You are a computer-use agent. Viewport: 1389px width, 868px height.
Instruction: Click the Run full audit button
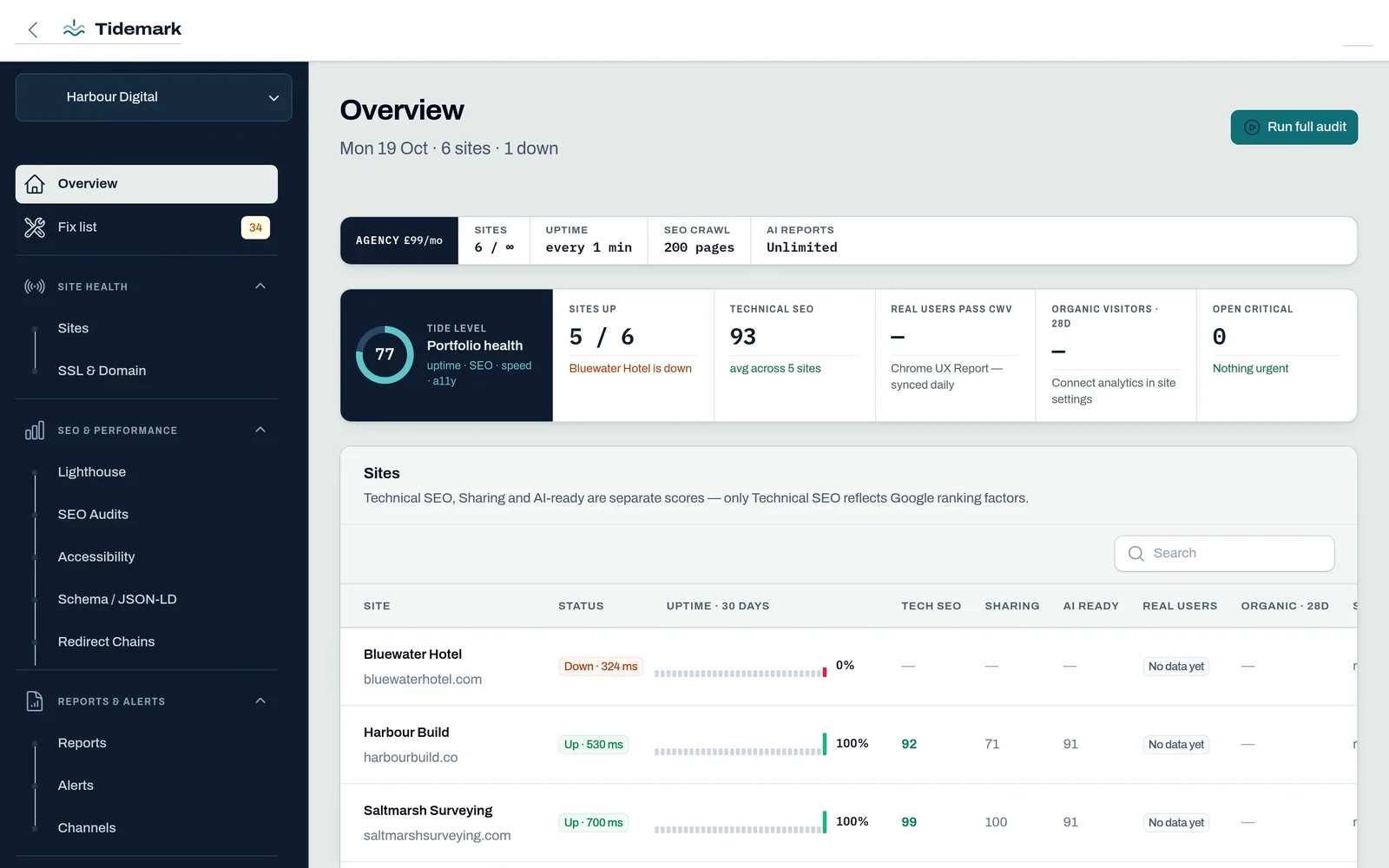pyautogui.click(x=1294, y=128)
